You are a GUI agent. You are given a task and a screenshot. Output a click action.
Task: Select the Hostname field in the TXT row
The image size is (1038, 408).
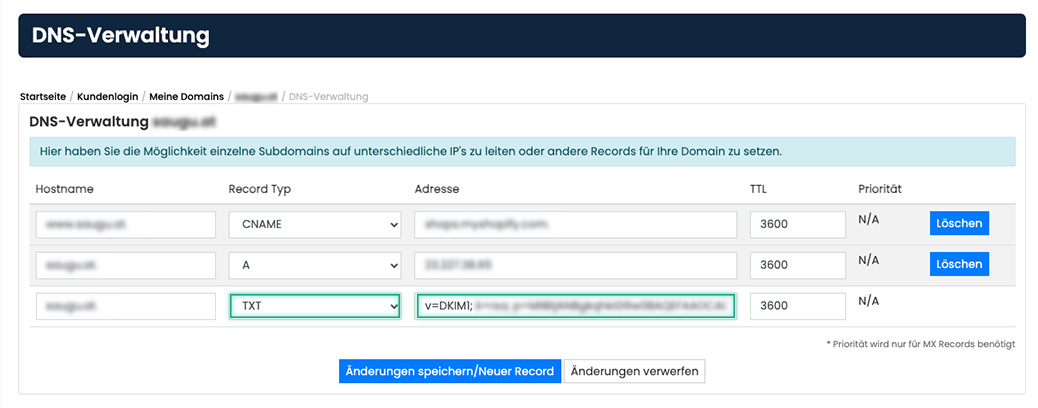click(126, 306)
